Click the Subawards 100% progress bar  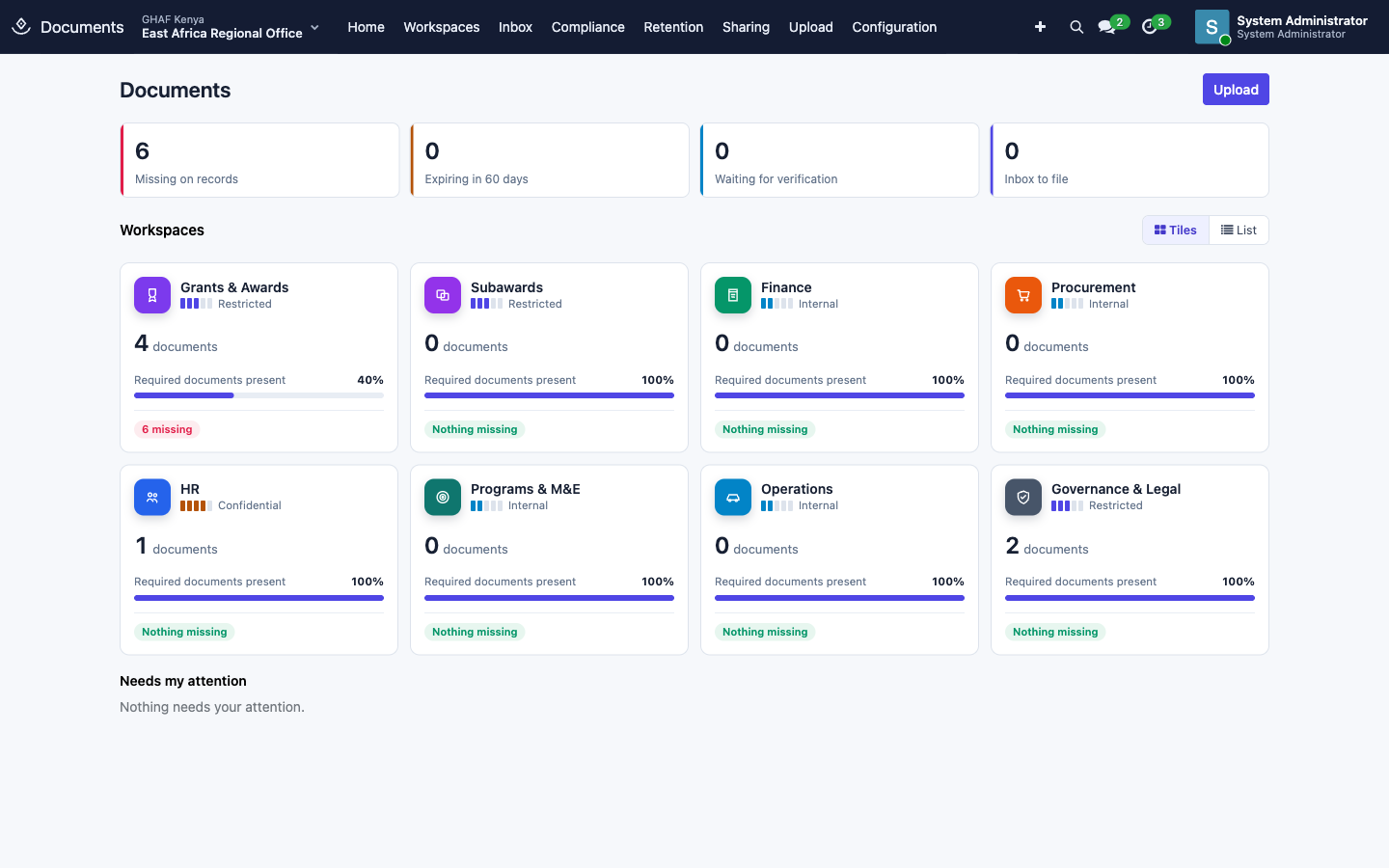[x=549, y=395]
